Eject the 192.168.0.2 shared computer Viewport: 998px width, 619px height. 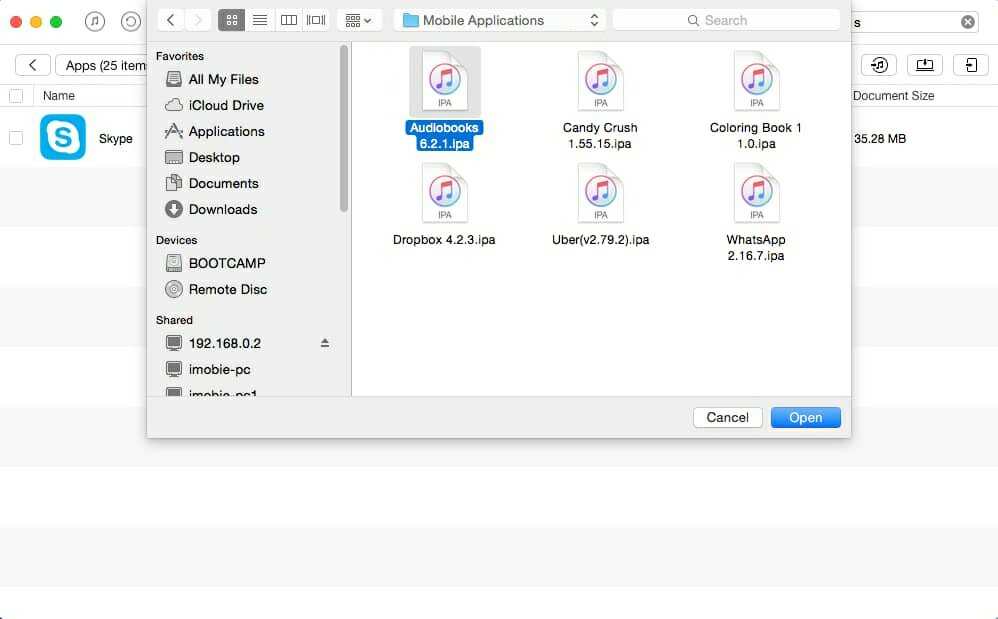[x=325, y=344]
